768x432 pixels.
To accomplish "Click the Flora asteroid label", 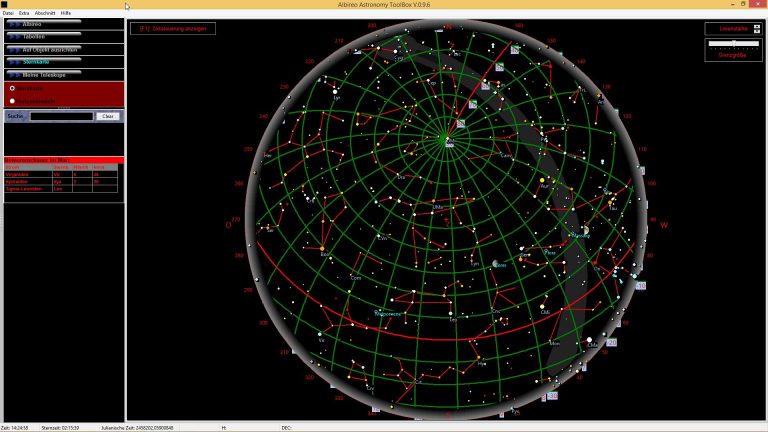I will tap(551, 253).
